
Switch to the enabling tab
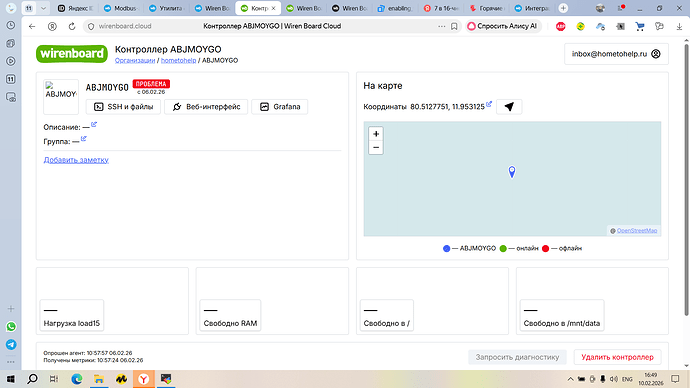click(x=395, y=8)
